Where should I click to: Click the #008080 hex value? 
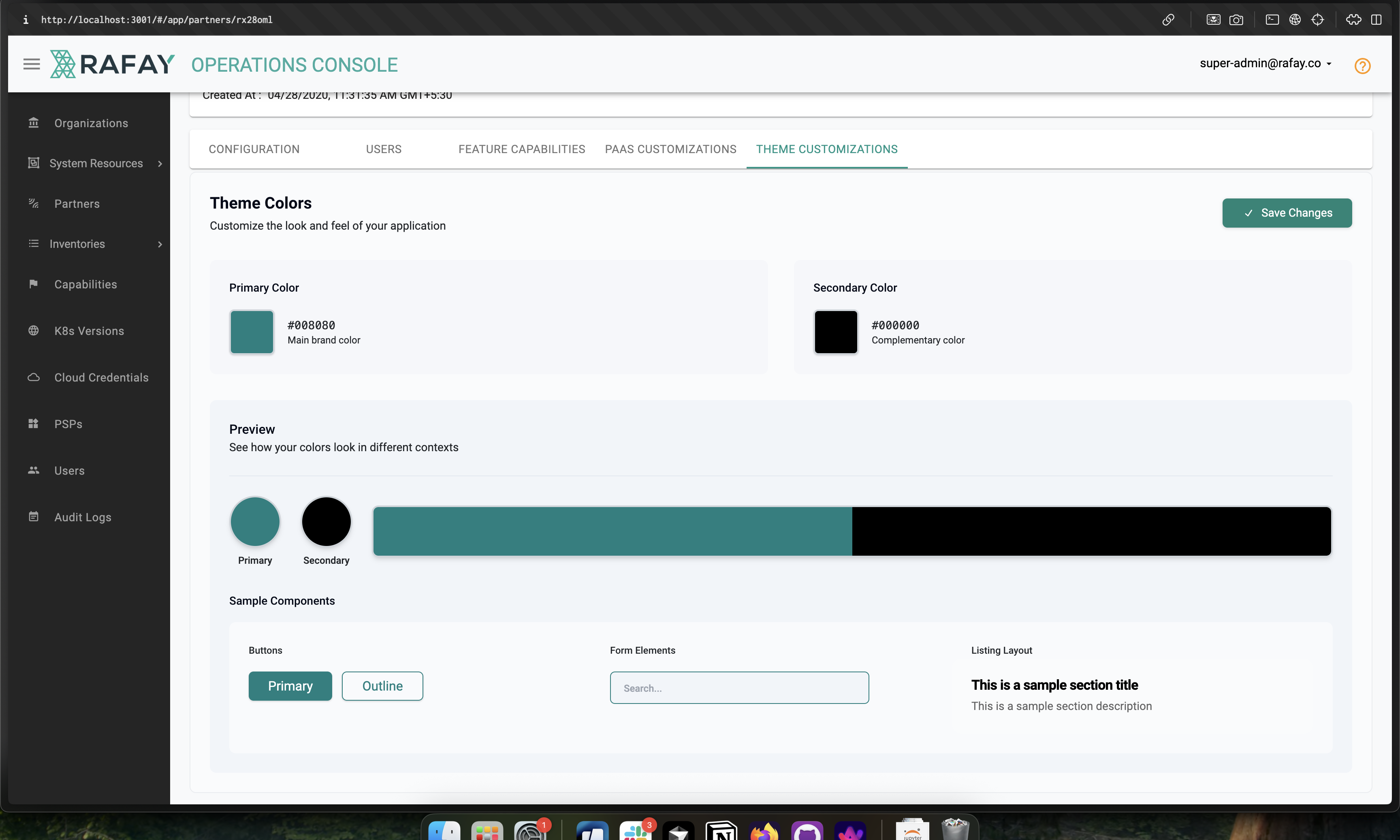[x=312, y=325]
